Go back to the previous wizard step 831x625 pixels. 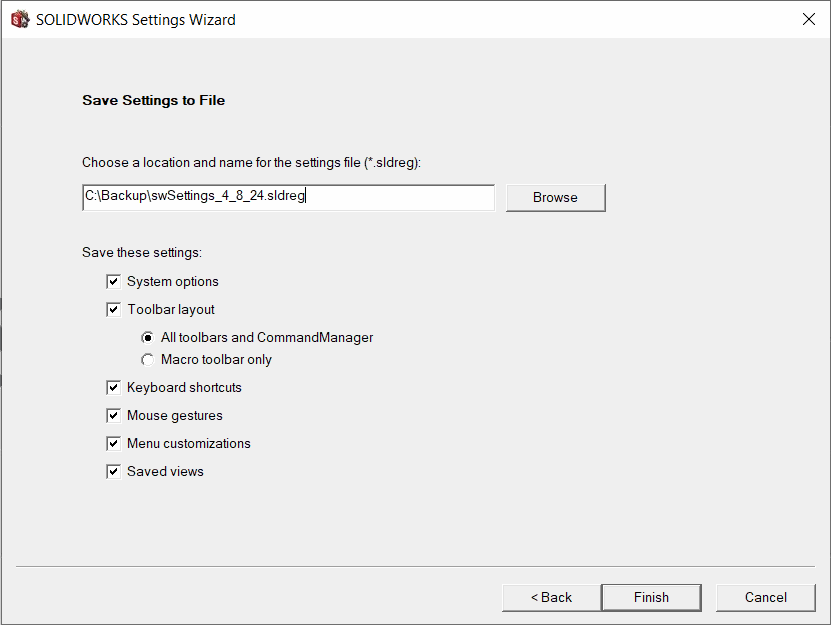(551, 597)
